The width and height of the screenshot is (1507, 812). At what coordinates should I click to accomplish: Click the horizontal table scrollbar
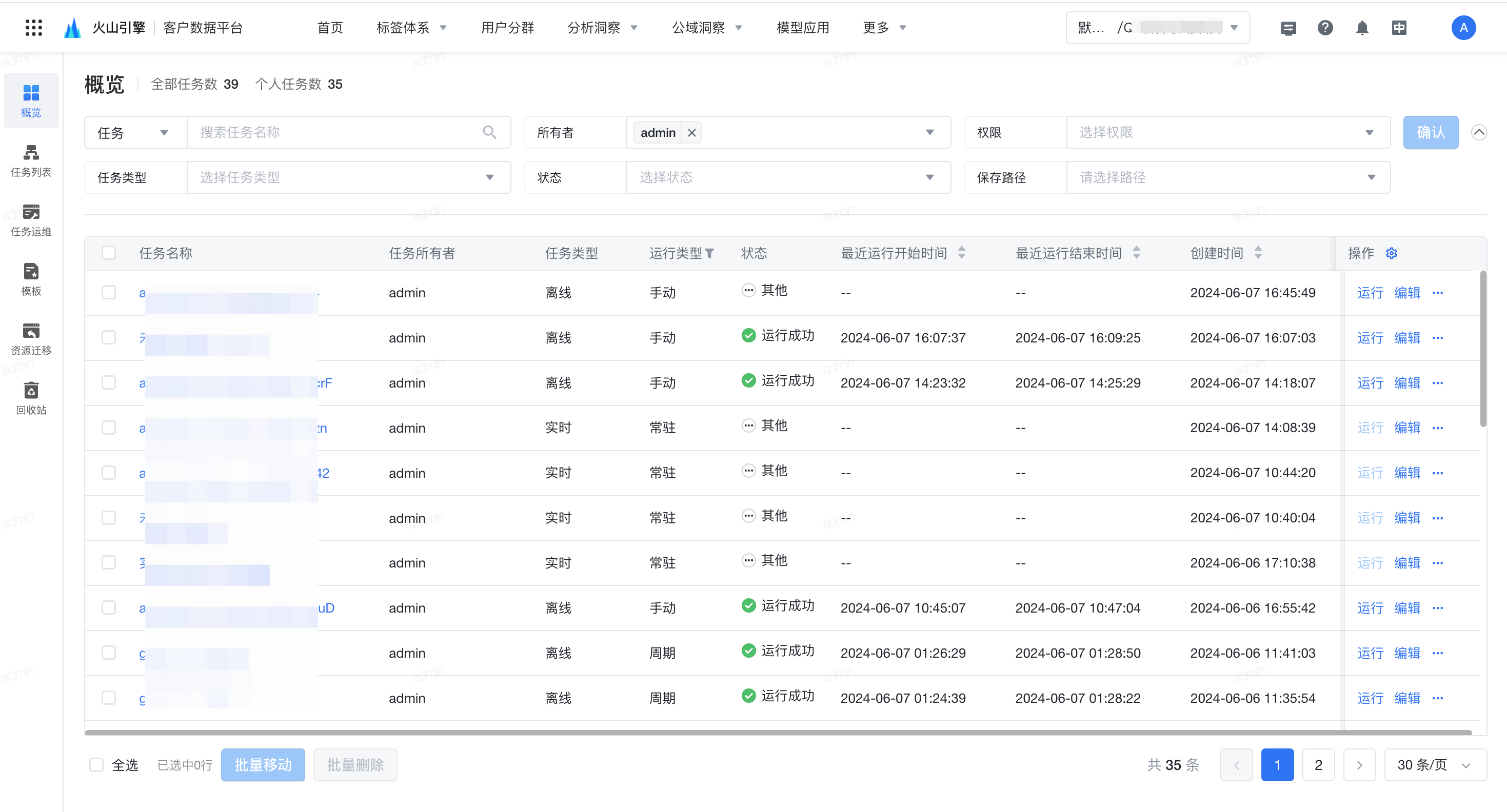tap(778, 732)
